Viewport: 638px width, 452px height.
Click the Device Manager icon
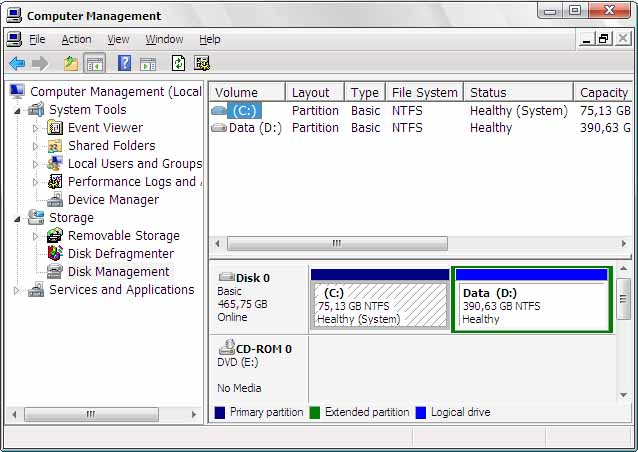pos(55,199)
